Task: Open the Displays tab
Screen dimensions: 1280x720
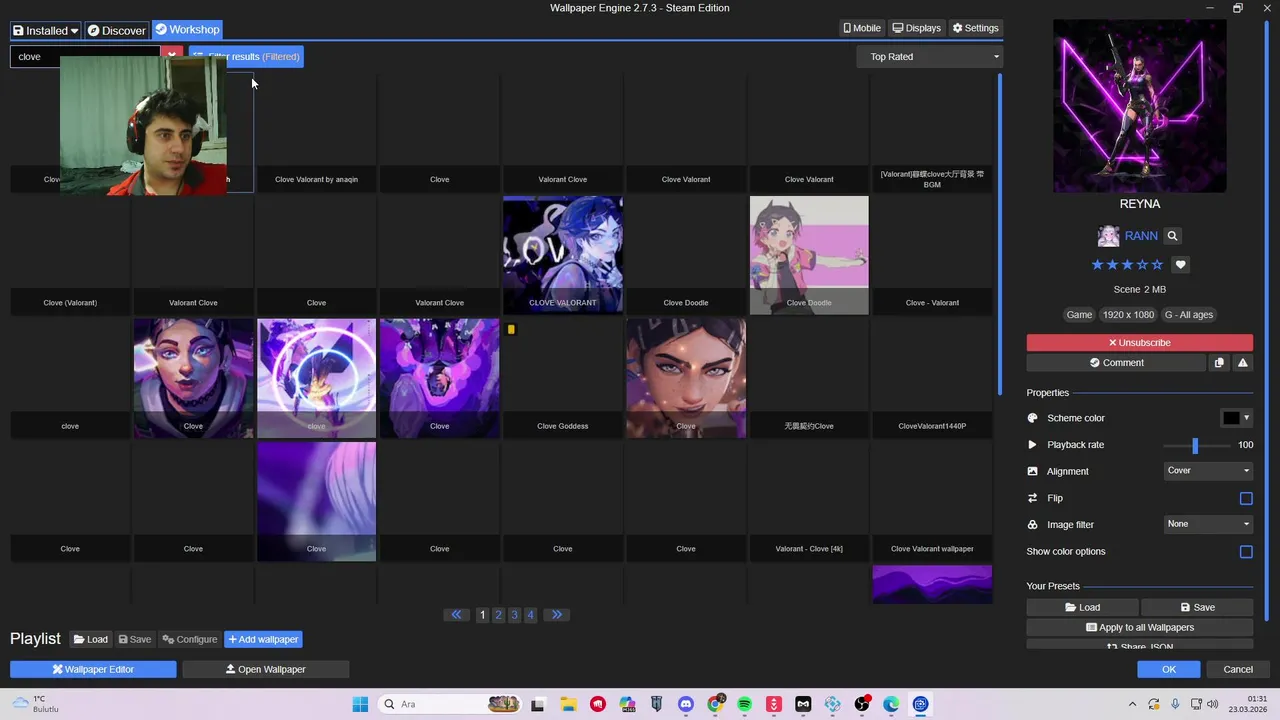Action: [917, 29]
